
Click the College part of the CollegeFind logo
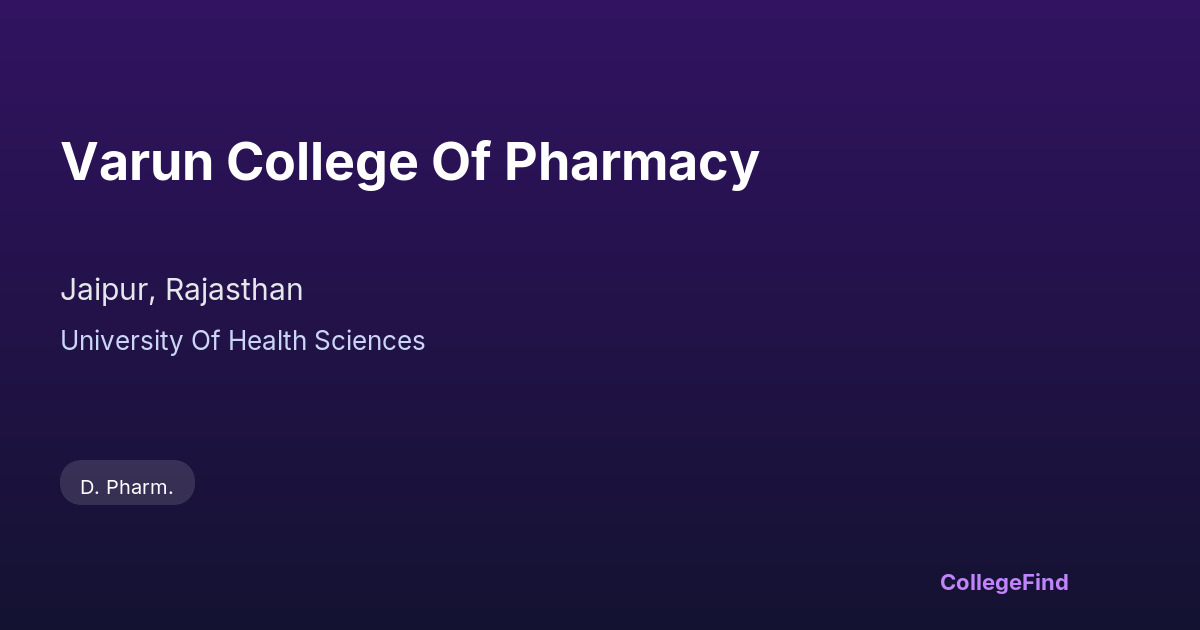pos(980,582)
